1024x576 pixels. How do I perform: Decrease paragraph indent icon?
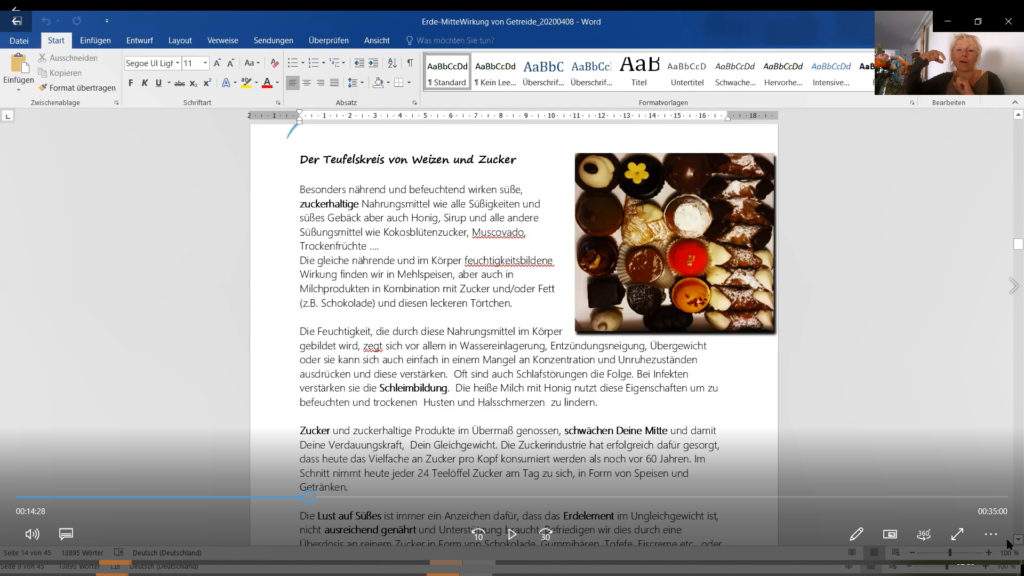click(359, 63)
